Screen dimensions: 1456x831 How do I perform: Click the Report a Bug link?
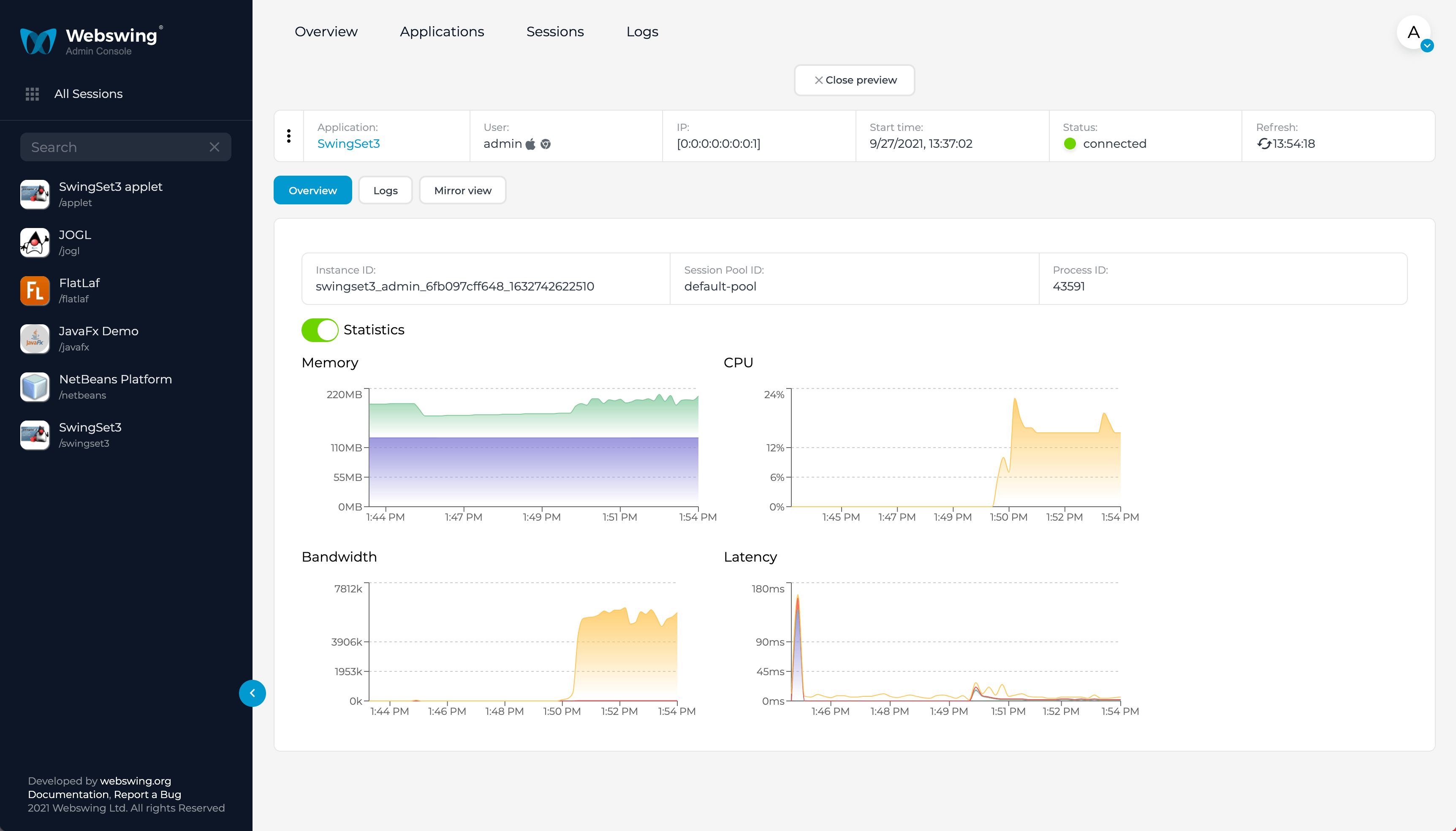[147, 794]
